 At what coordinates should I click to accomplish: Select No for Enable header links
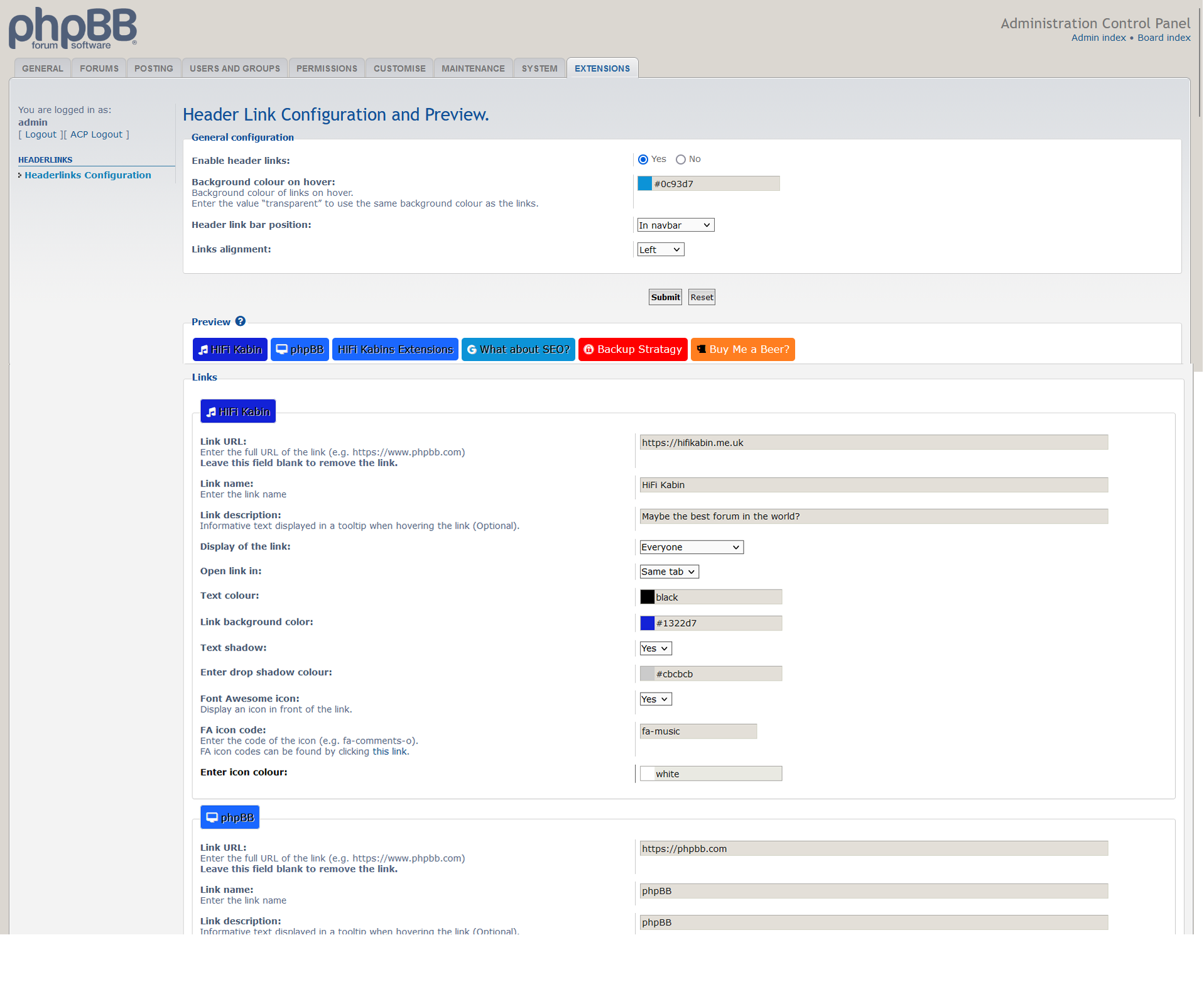tap(680, 159)
